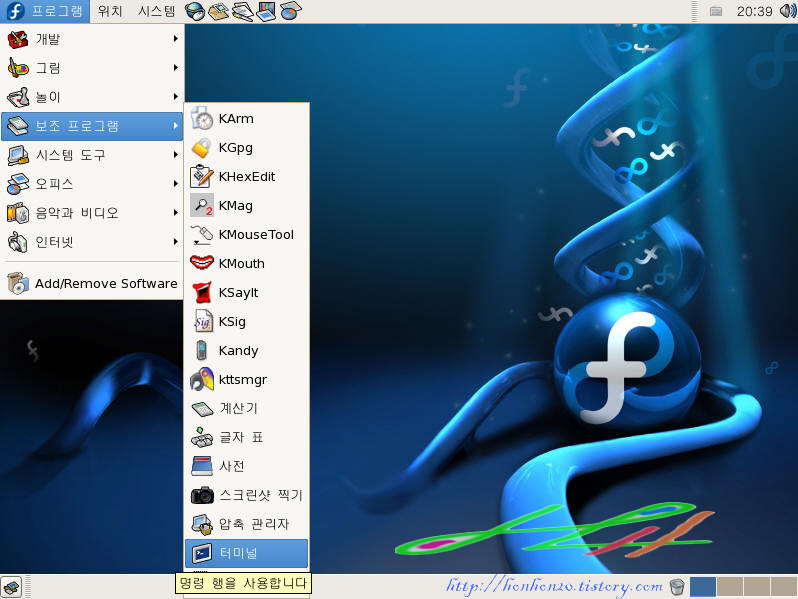Switch to the fourth workspace
The width and height of the screenshot is (798, 599).
point(784,586)
